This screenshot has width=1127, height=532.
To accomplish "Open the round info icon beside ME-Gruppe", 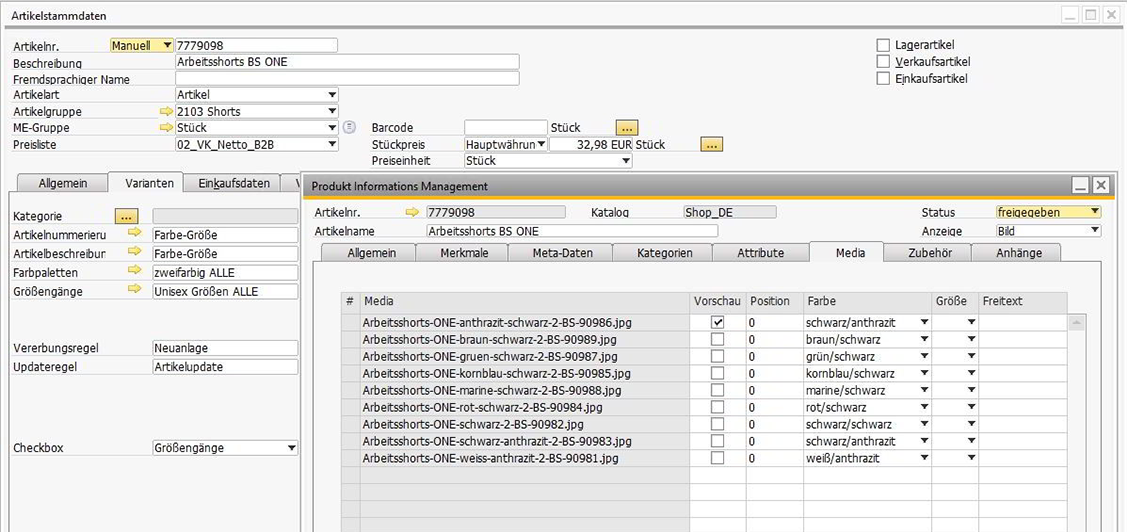I will 349,128.
